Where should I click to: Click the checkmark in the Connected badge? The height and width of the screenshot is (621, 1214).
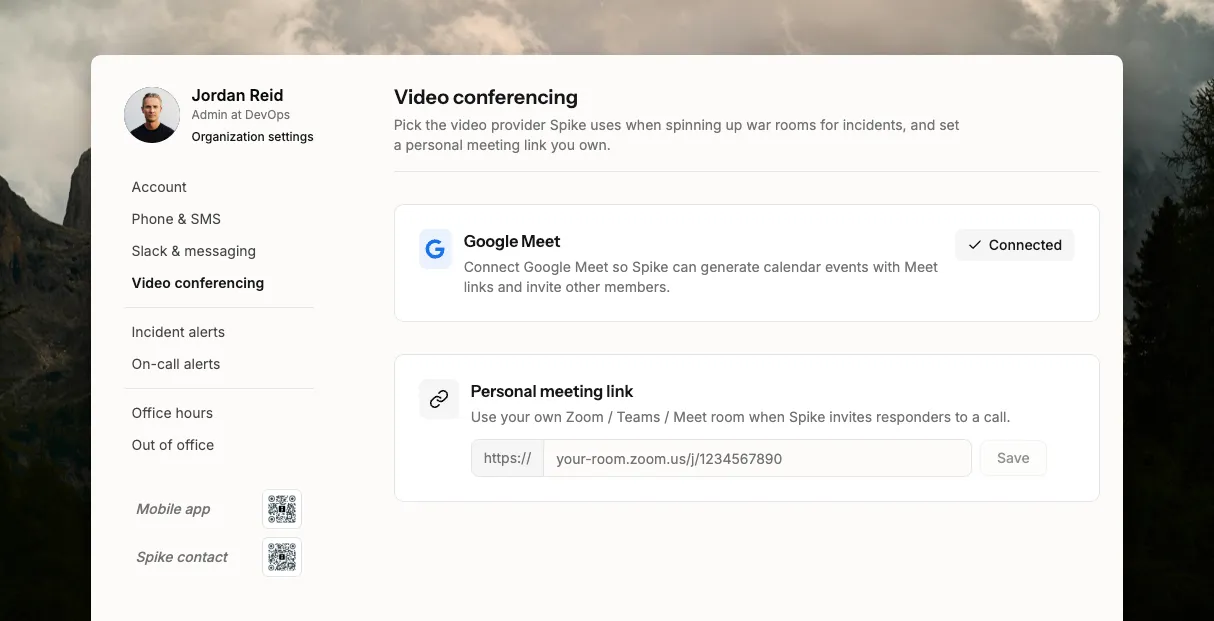(x=975, y=245)
